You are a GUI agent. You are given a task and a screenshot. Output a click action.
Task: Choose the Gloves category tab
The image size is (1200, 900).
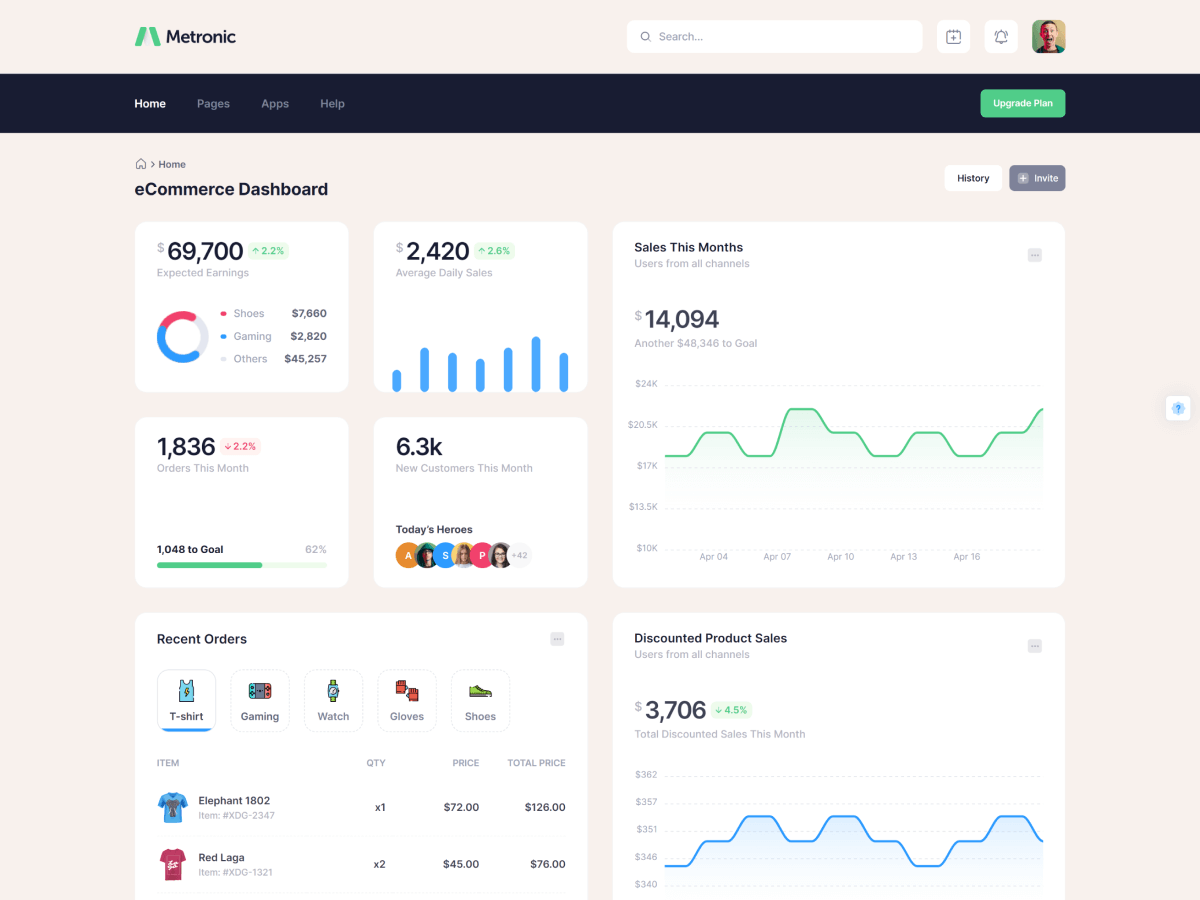407,700
